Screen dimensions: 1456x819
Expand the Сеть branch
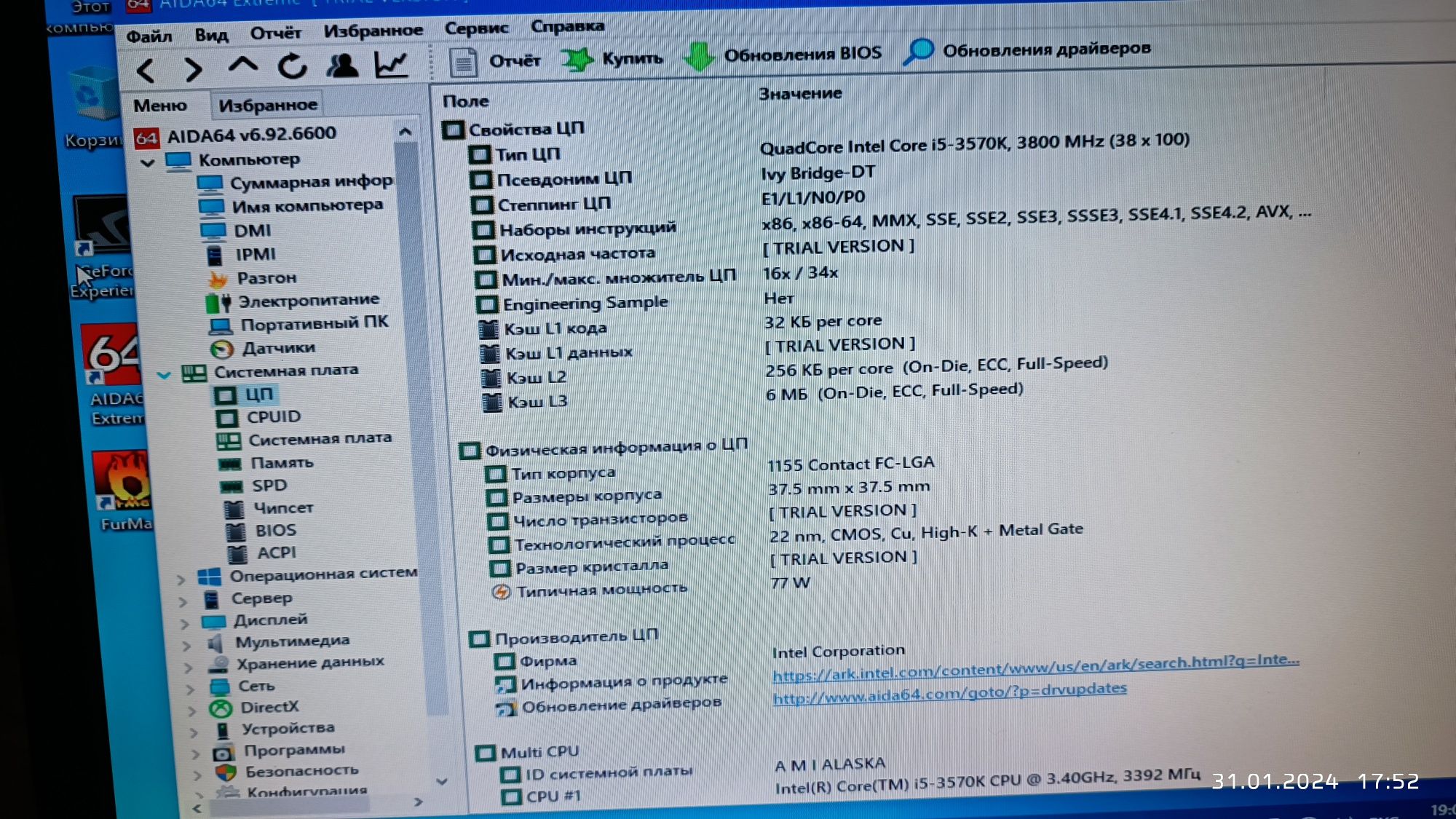point(191,689)
